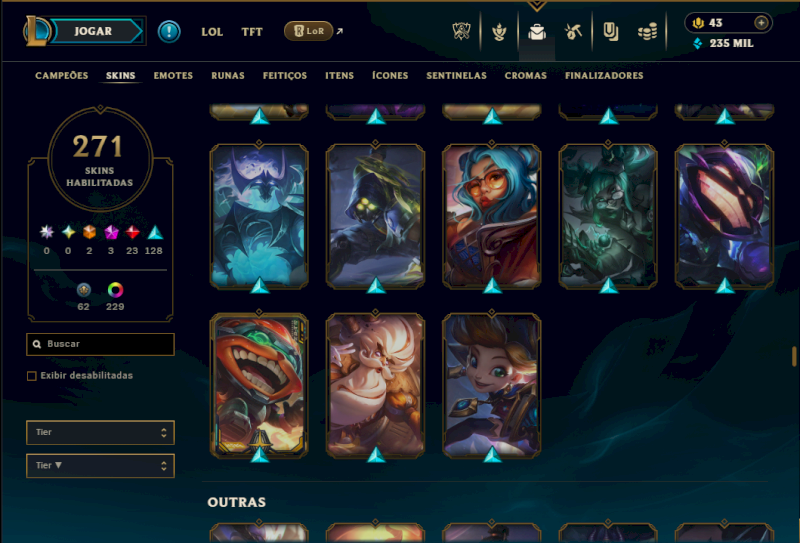
Task: Open the Clash trophy icon
Action: [461, 32]
